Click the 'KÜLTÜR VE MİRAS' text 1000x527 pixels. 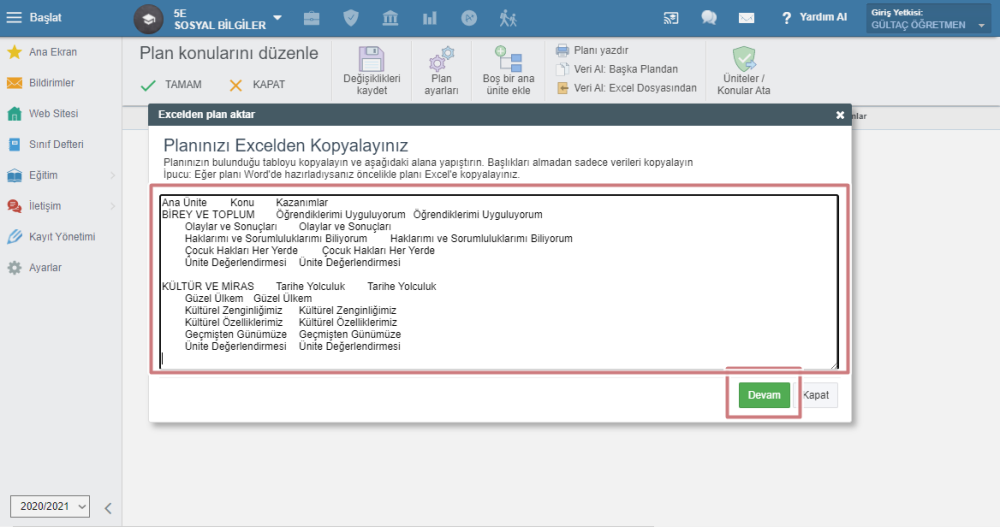pos(208,286)
